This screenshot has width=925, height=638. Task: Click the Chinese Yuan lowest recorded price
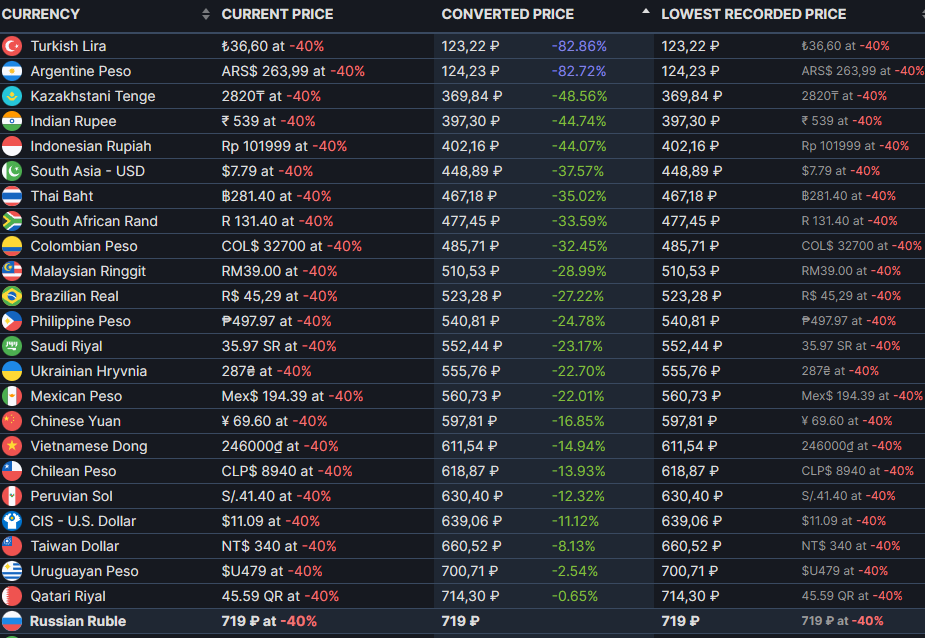click(x=689, y=421)
